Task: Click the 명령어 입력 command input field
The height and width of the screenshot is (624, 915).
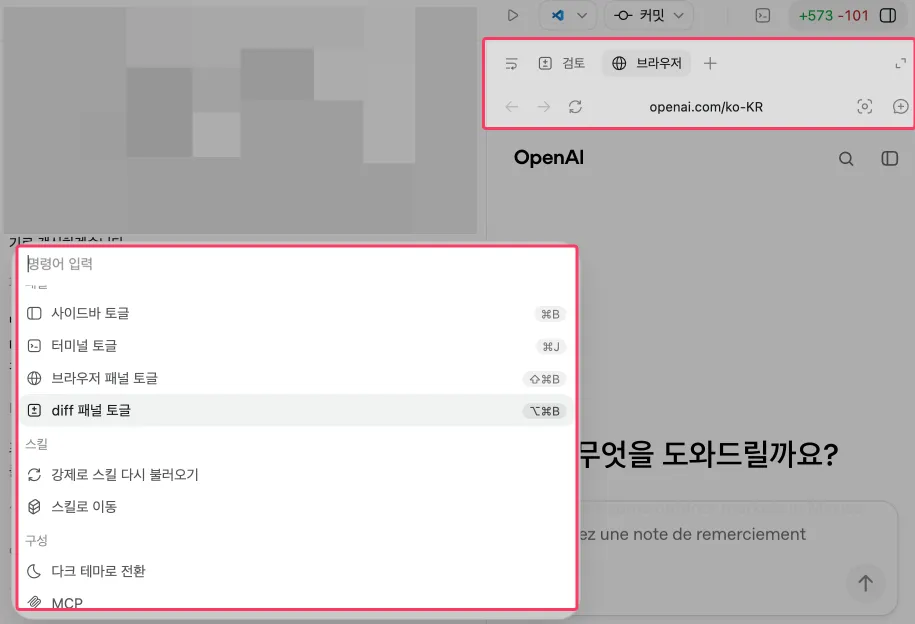Action: 150,263
